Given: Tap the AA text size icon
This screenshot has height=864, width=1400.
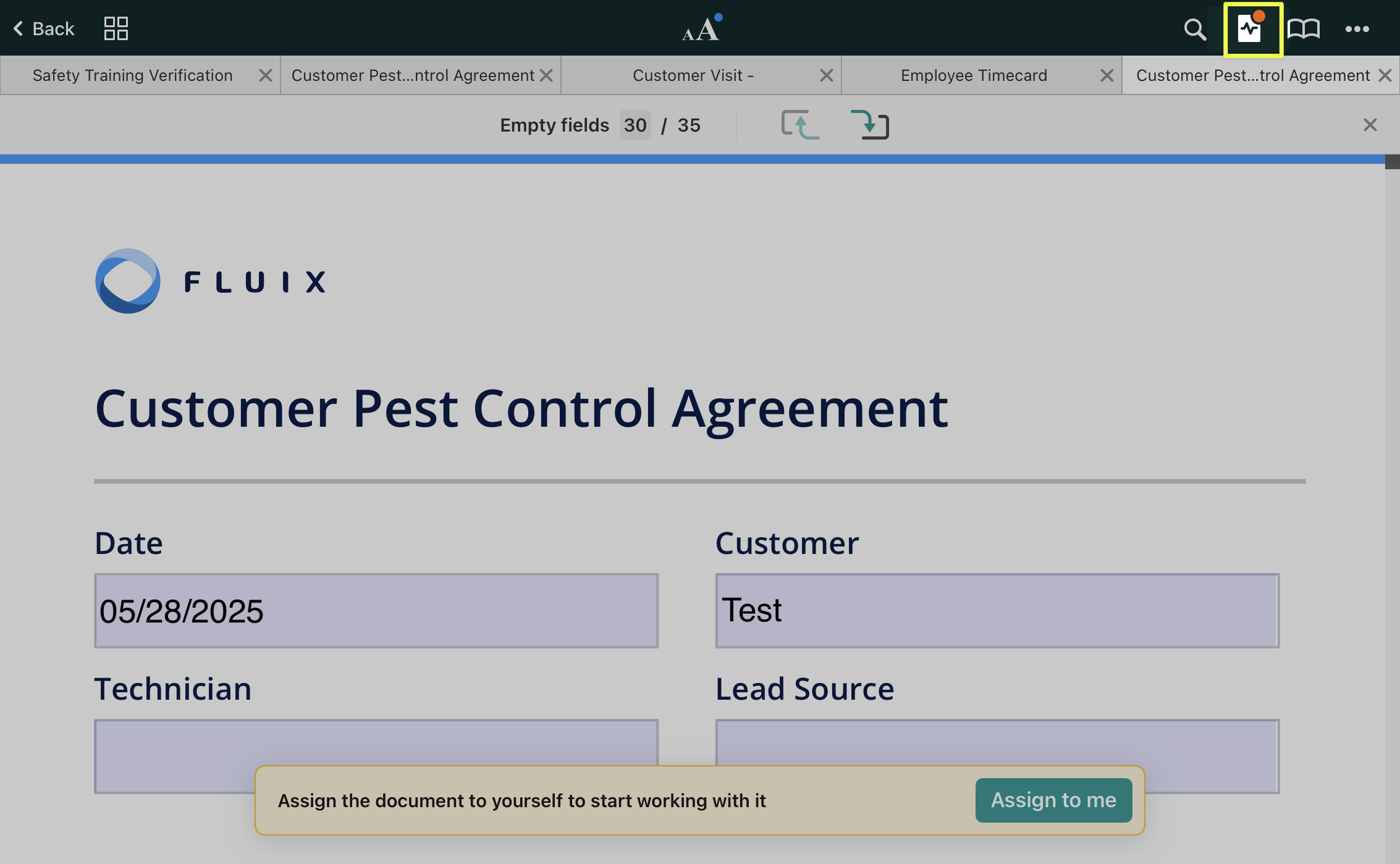Looking at the screenshot, I should [701, 28].
